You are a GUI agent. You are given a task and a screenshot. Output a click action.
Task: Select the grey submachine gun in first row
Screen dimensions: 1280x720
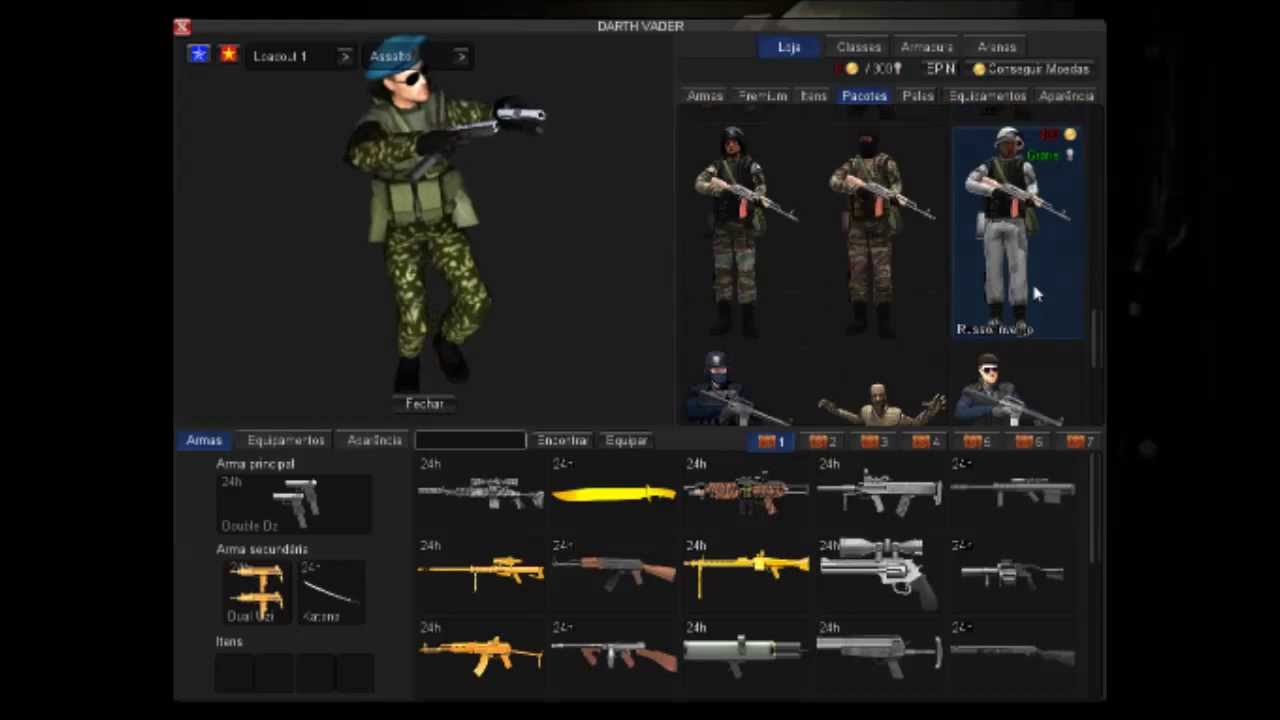[880, 491]
